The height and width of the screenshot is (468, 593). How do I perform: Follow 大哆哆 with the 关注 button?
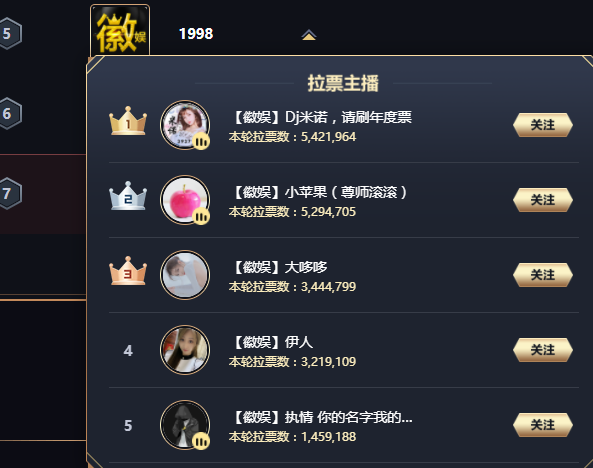coord(543,275)
